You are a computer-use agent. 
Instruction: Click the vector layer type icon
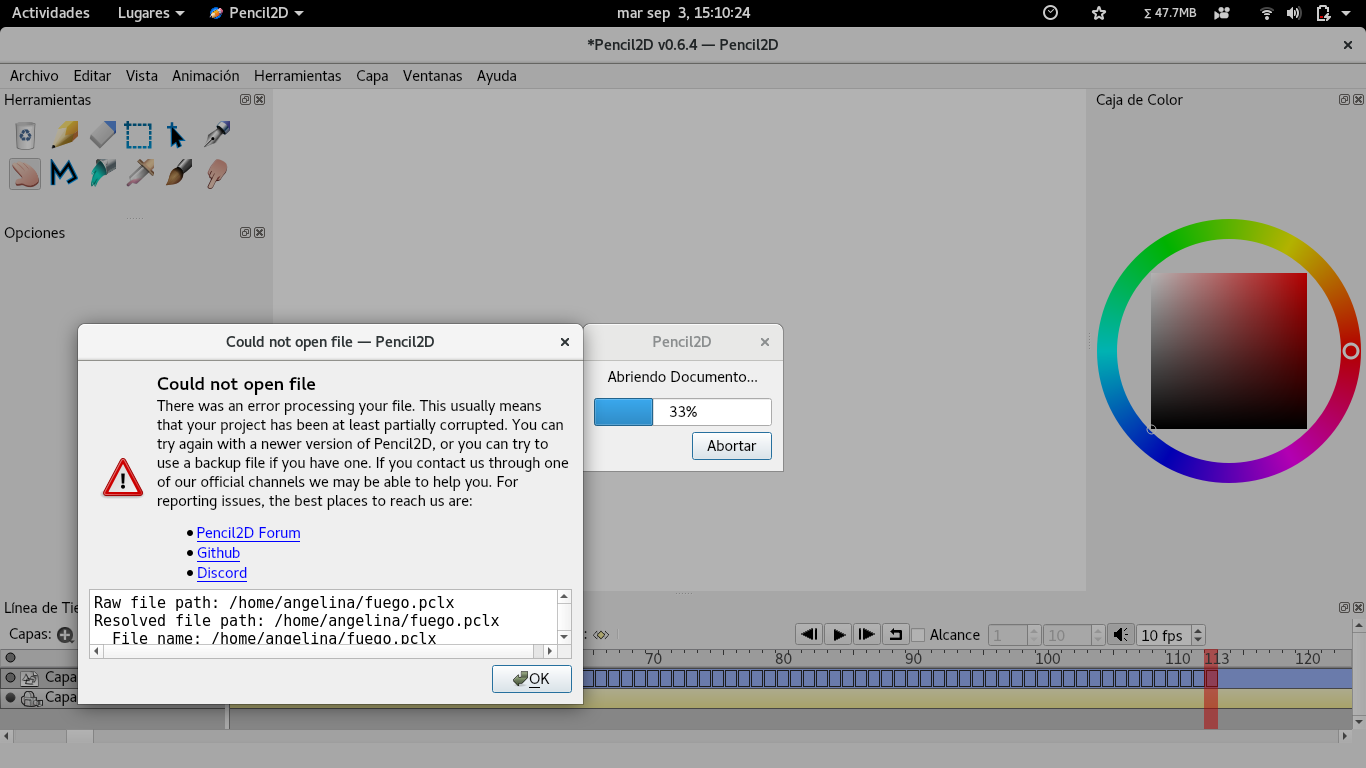point(30,678)
